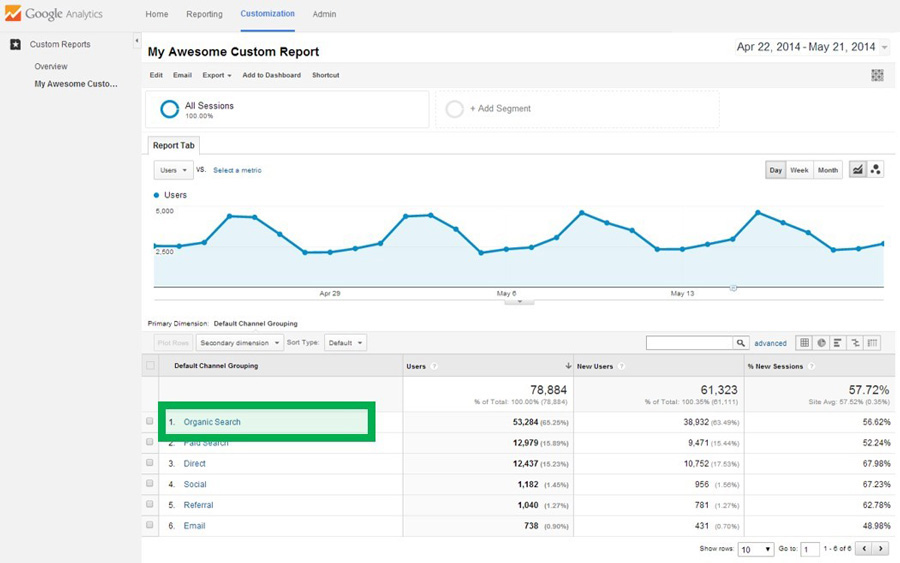The height and width of the screenshot is (563, 900).
Task: Select the comparison view icon
Action: click(855, 343)
